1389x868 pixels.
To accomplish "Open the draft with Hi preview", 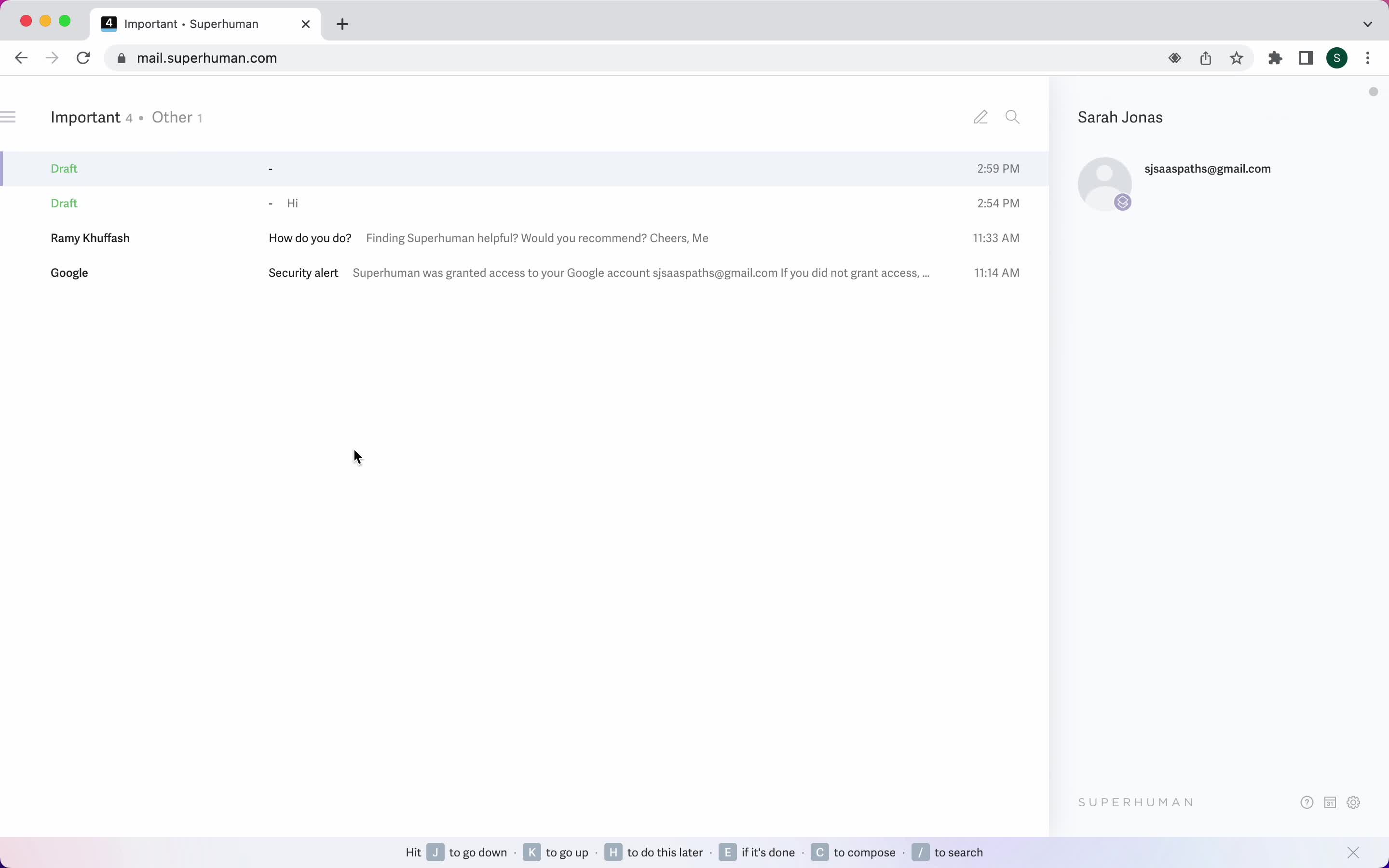I will coord(525,203).
